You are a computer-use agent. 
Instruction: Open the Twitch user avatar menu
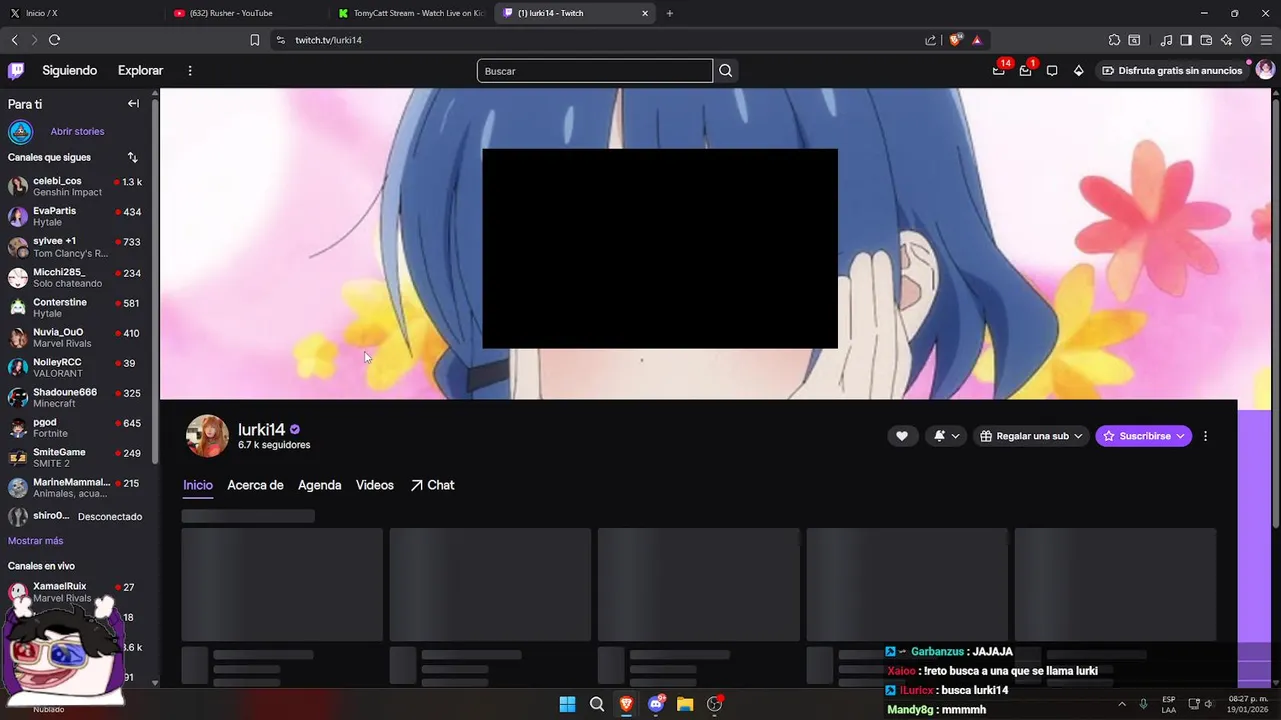coord(1265,70)
